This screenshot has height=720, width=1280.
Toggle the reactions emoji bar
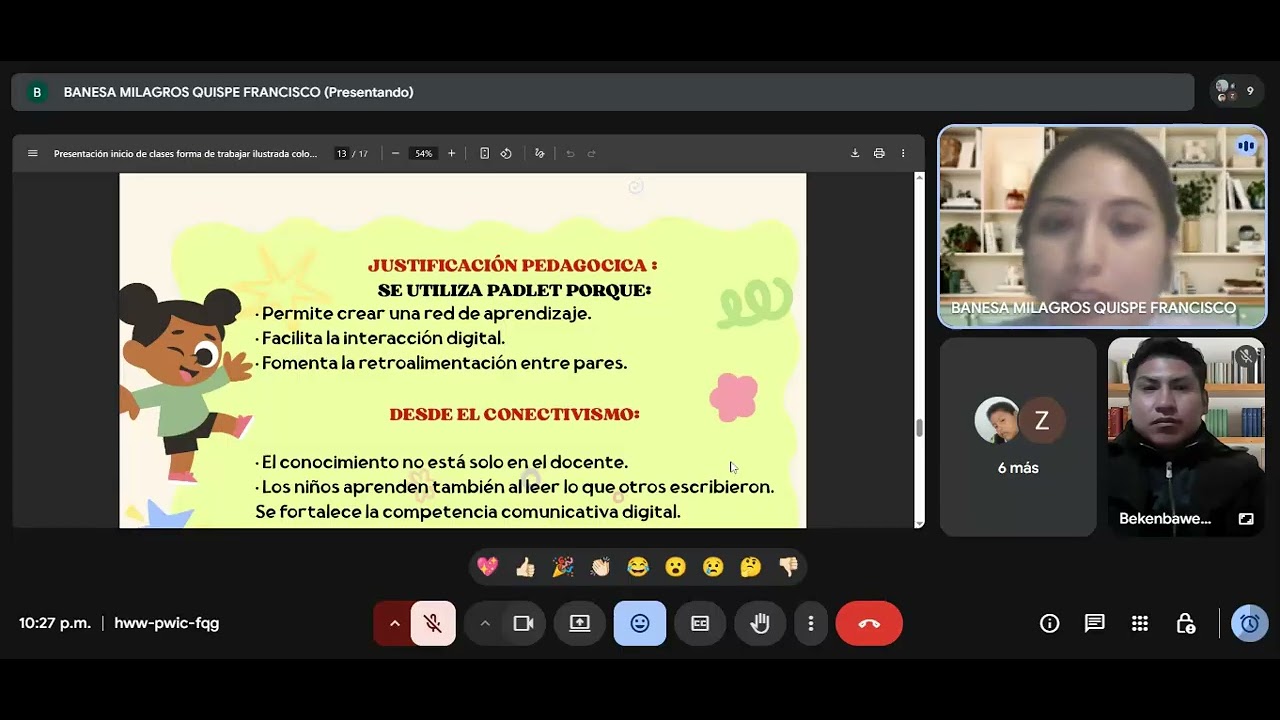point(640,623)
